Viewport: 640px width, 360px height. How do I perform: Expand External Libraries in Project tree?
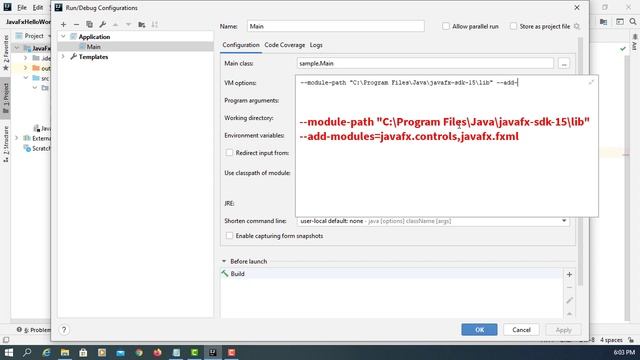(17, 138)
